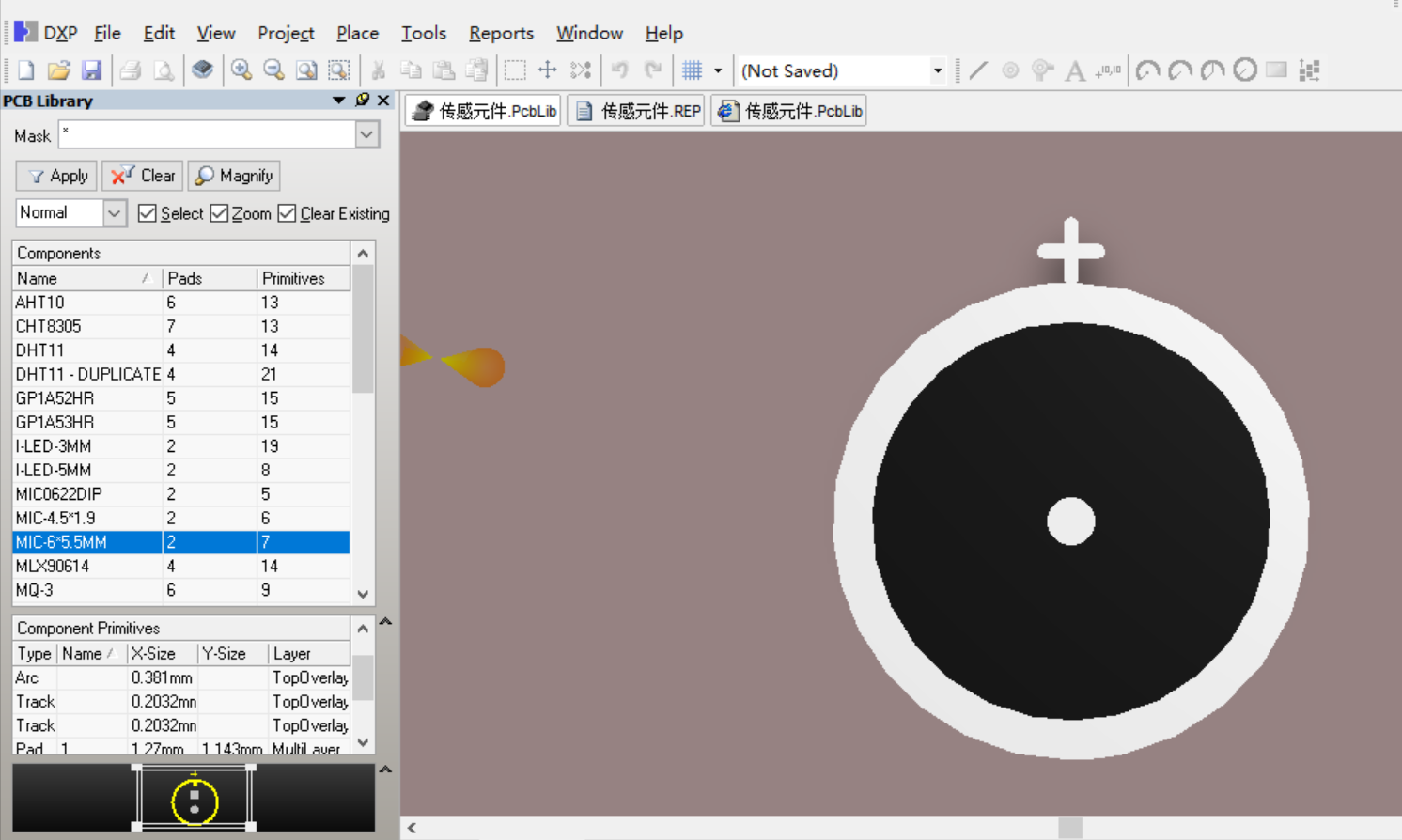This screenshot has width=1402, height=840.
Task: Place string text tool
Action: [1075, 70]
